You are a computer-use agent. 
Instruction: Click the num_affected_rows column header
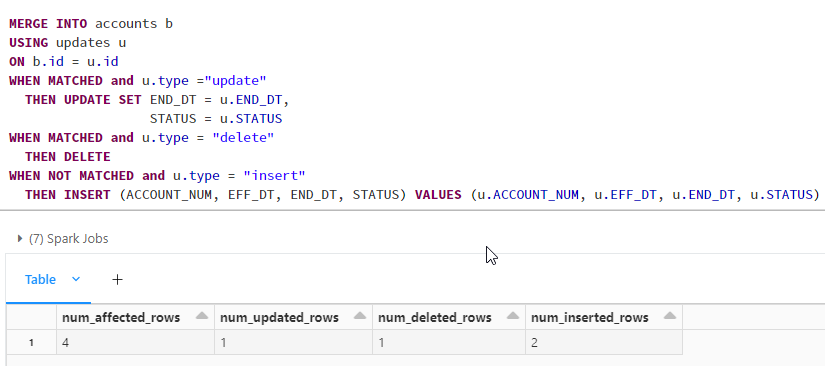[x=135, y=317]
